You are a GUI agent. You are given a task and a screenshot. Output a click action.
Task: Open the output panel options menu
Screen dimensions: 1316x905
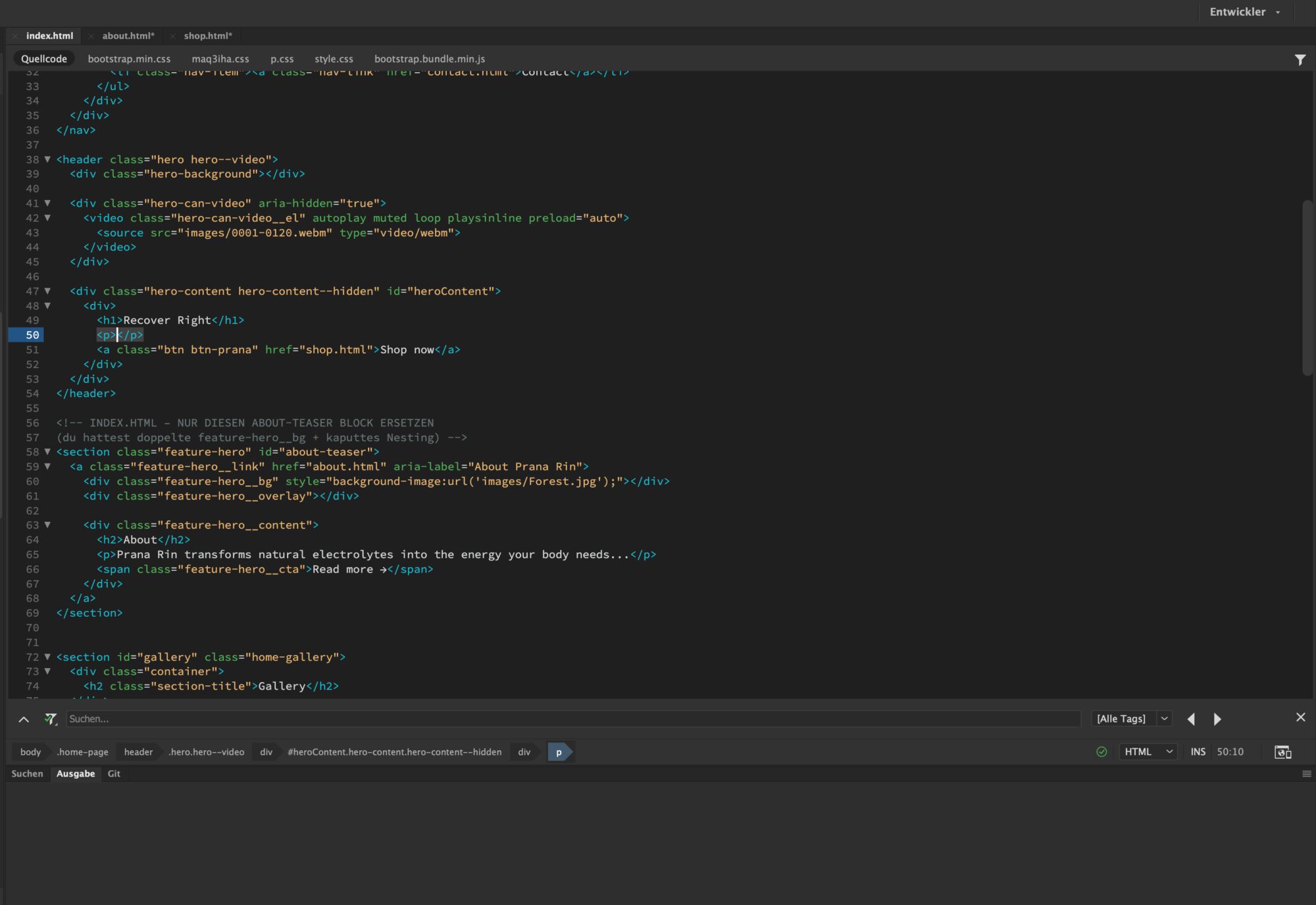tap(1306, 774)
